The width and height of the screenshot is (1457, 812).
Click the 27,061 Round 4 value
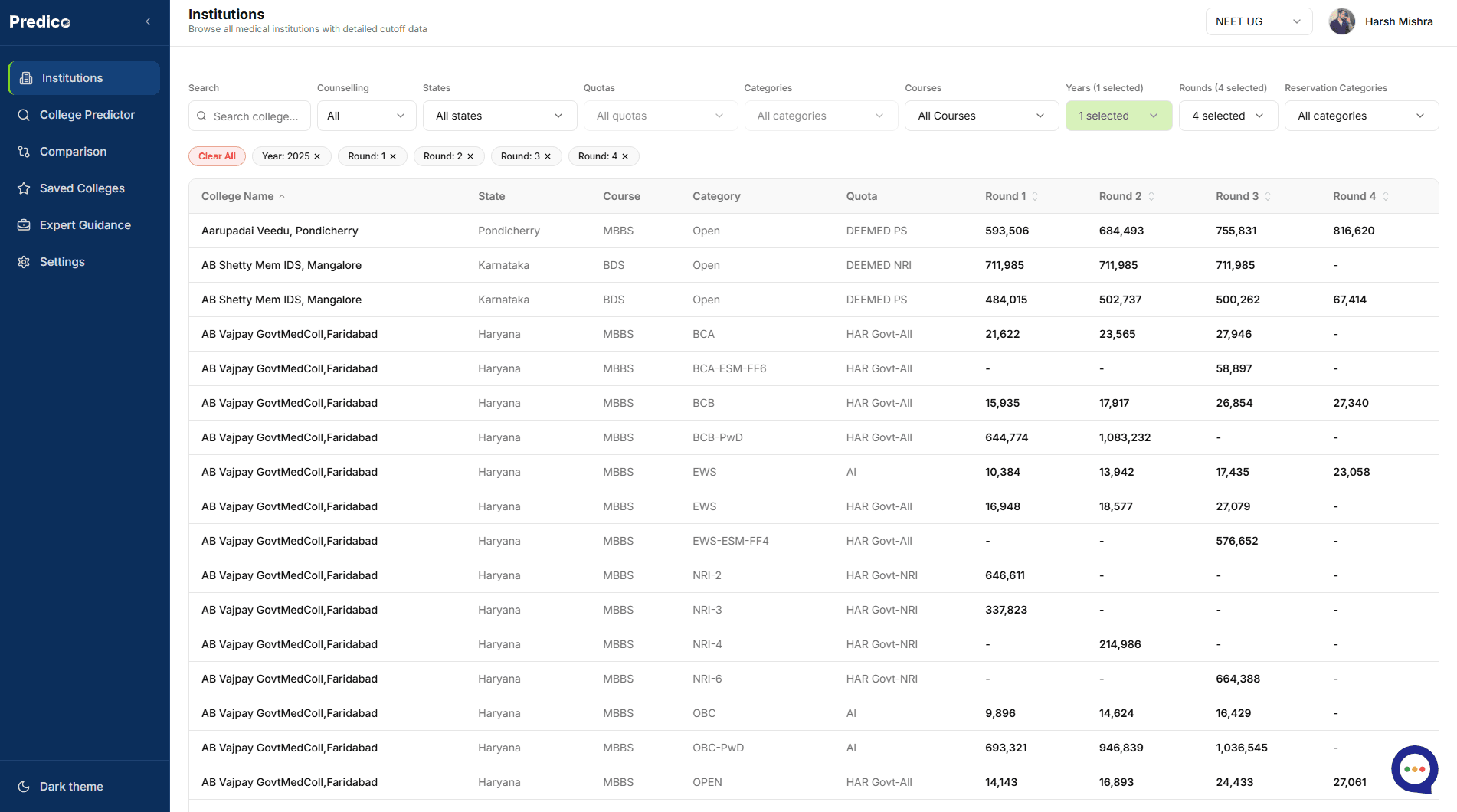[1350, 782]
